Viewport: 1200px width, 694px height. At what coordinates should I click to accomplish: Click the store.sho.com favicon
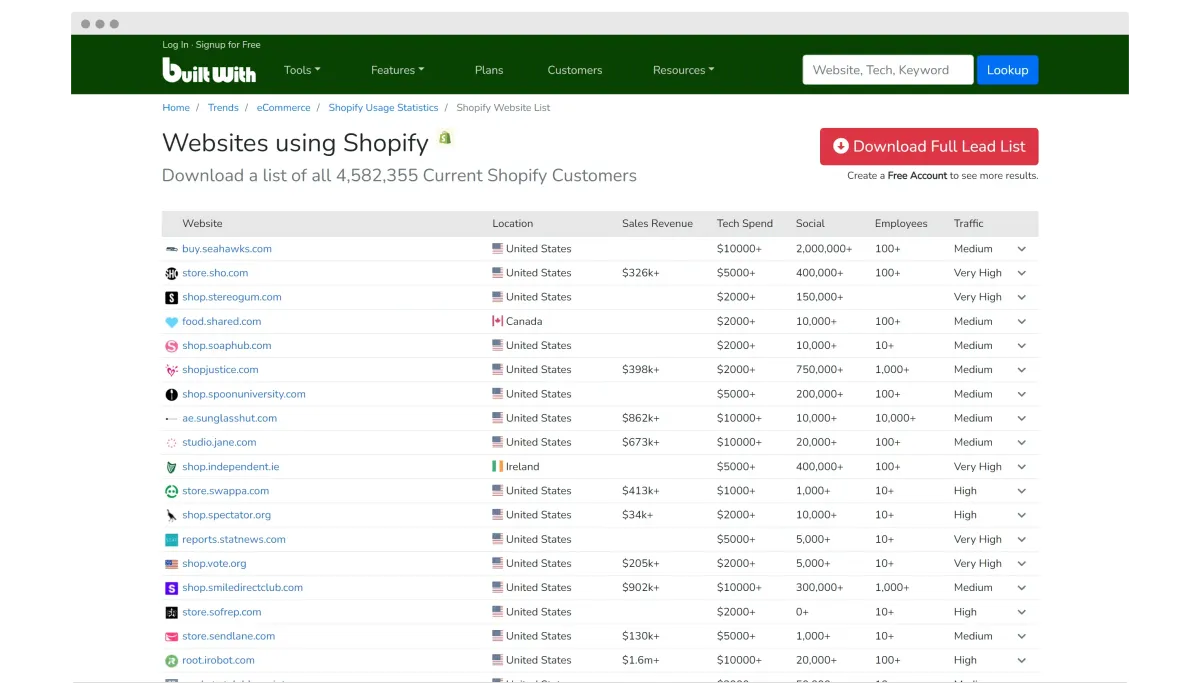(x=171, y=273)
